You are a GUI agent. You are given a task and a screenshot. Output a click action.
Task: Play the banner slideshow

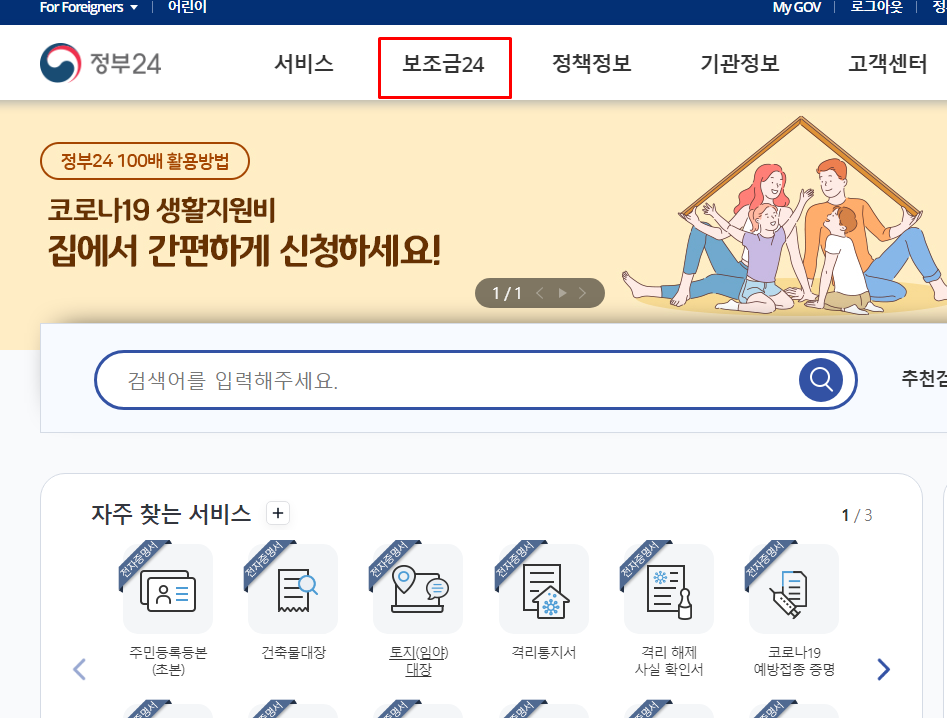(x=562, y=293)
